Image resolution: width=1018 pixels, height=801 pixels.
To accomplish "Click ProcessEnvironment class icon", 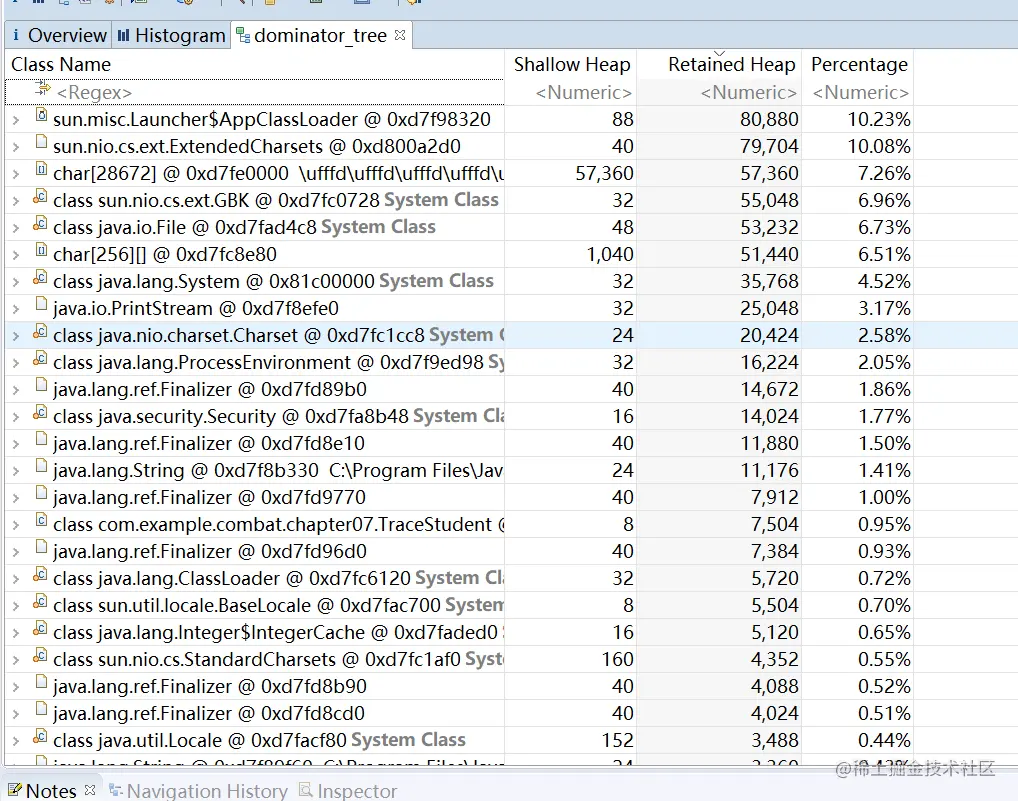I will pos(41,359).
